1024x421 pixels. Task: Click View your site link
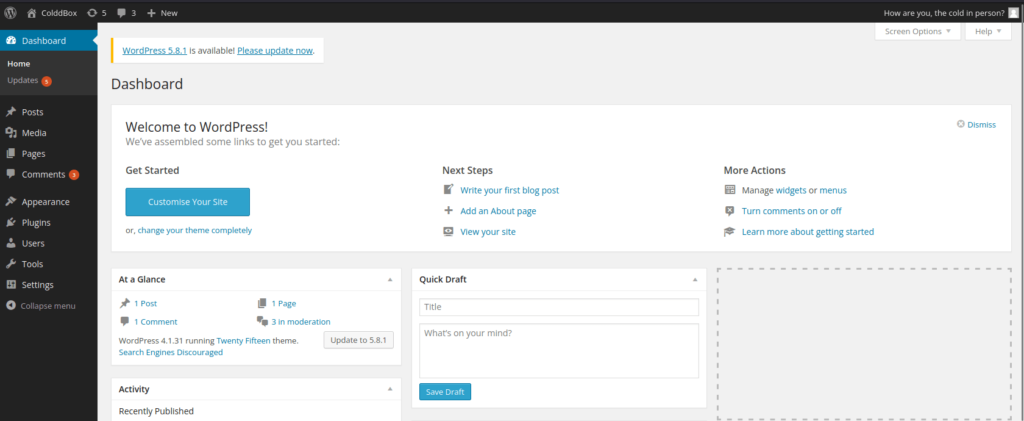tap(488, 232)
